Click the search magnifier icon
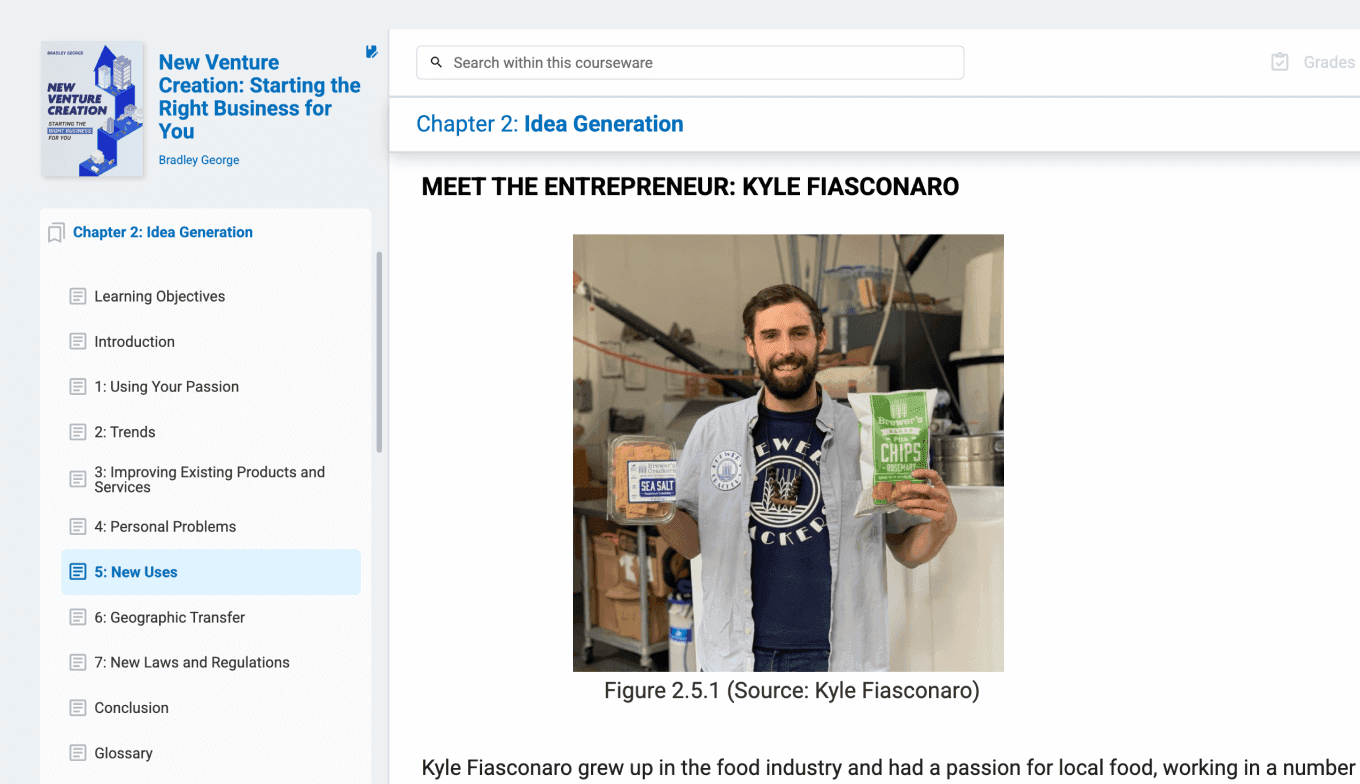The height and width of the screenshot is (784, 1360). (436, 62)
